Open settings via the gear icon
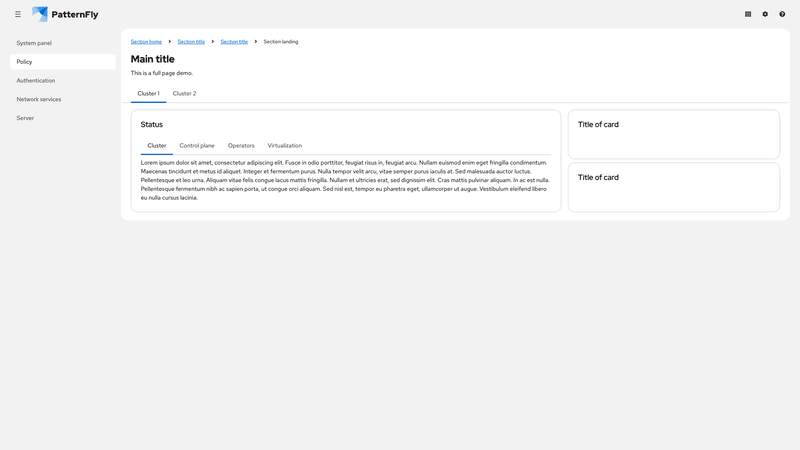Image resolution: width=800 pixels, height=450 pixels. tap(765, 14)
